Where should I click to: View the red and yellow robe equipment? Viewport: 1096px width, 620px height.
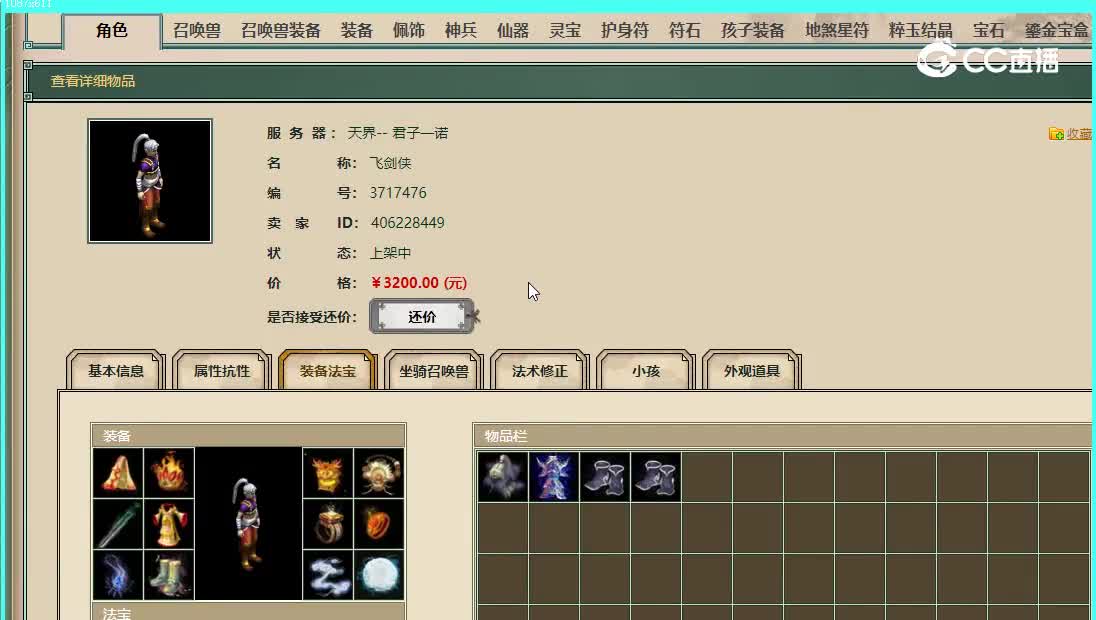tap(169, 524)
